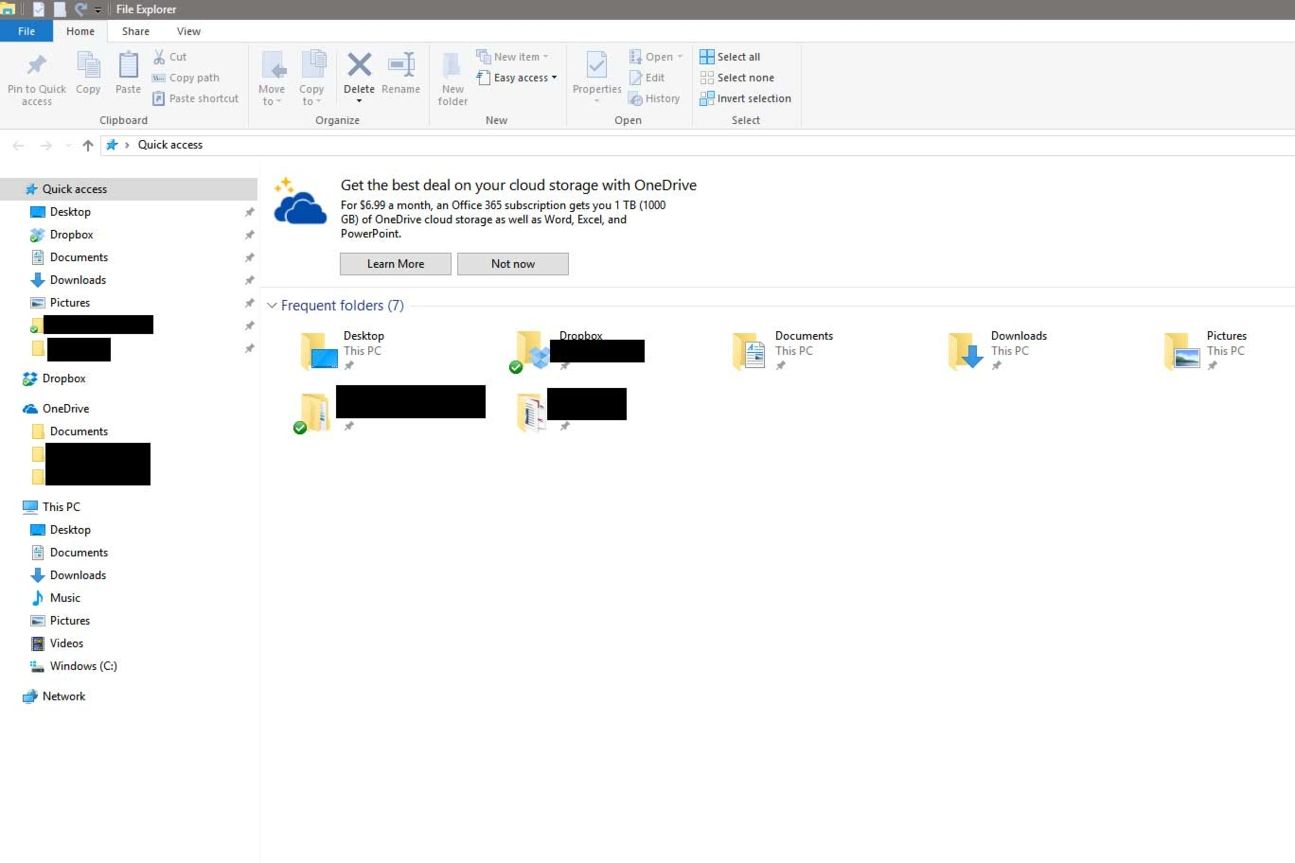Create a New folder from the ribbon
The image size is (1295, 863).
point(452,77)
